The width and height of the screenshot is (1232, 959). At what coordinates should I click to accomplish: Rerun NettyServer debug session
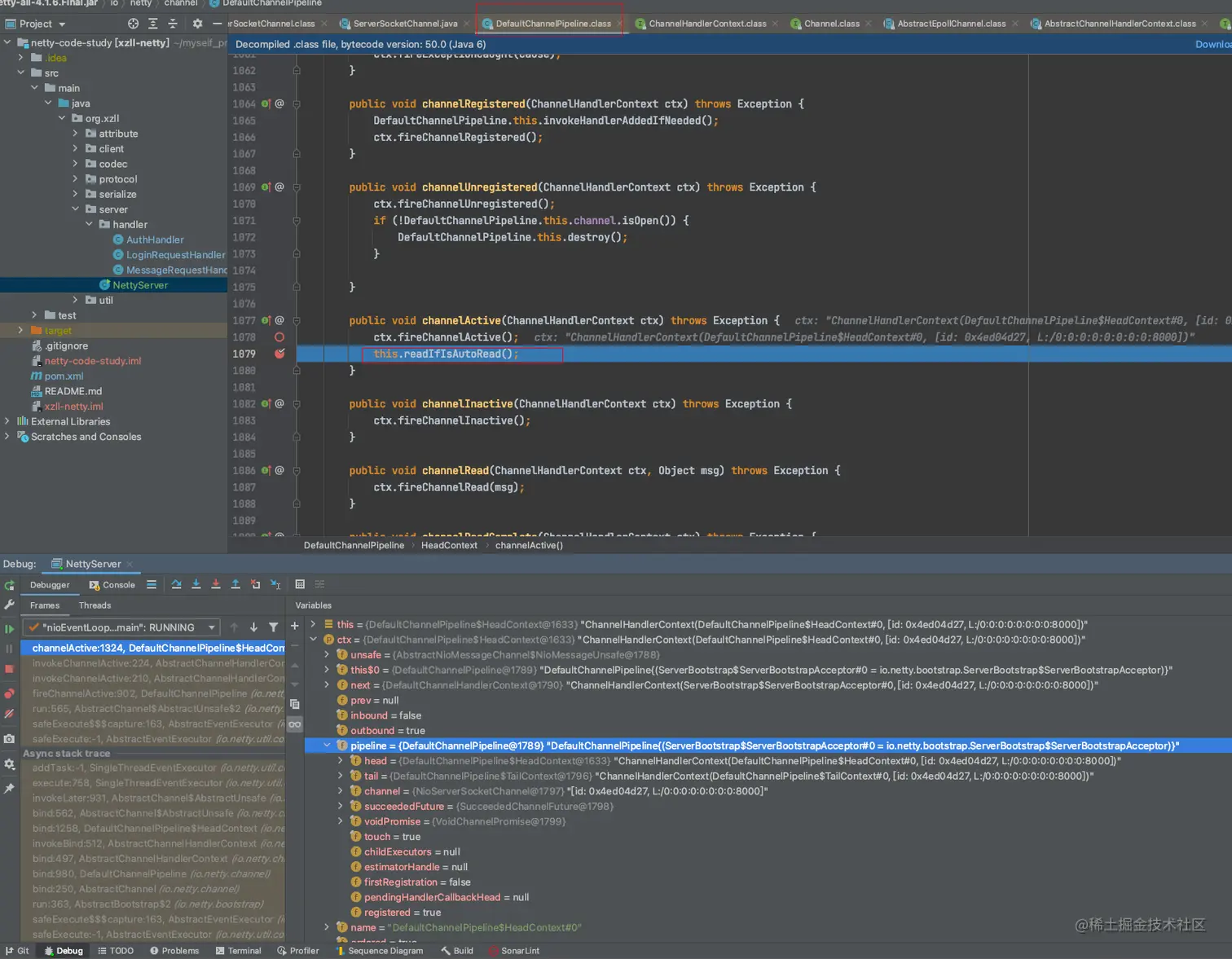pyautogui.click(x=9, y=586)
